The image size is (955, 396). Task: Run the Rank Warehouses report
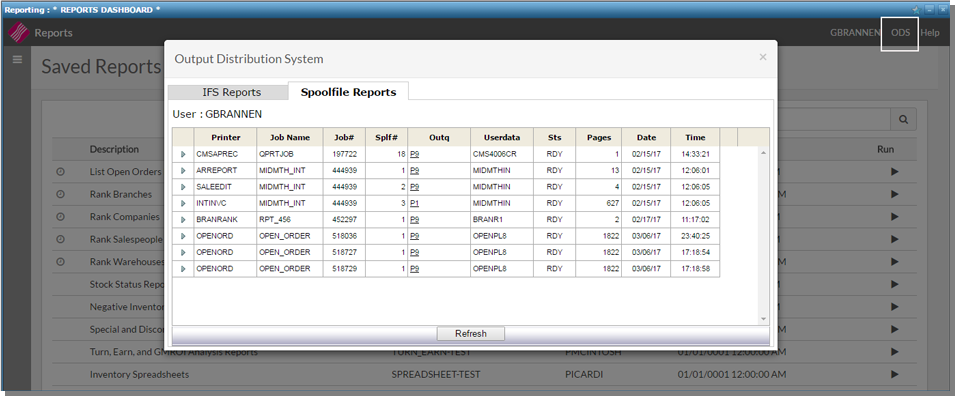pos(894,262)
